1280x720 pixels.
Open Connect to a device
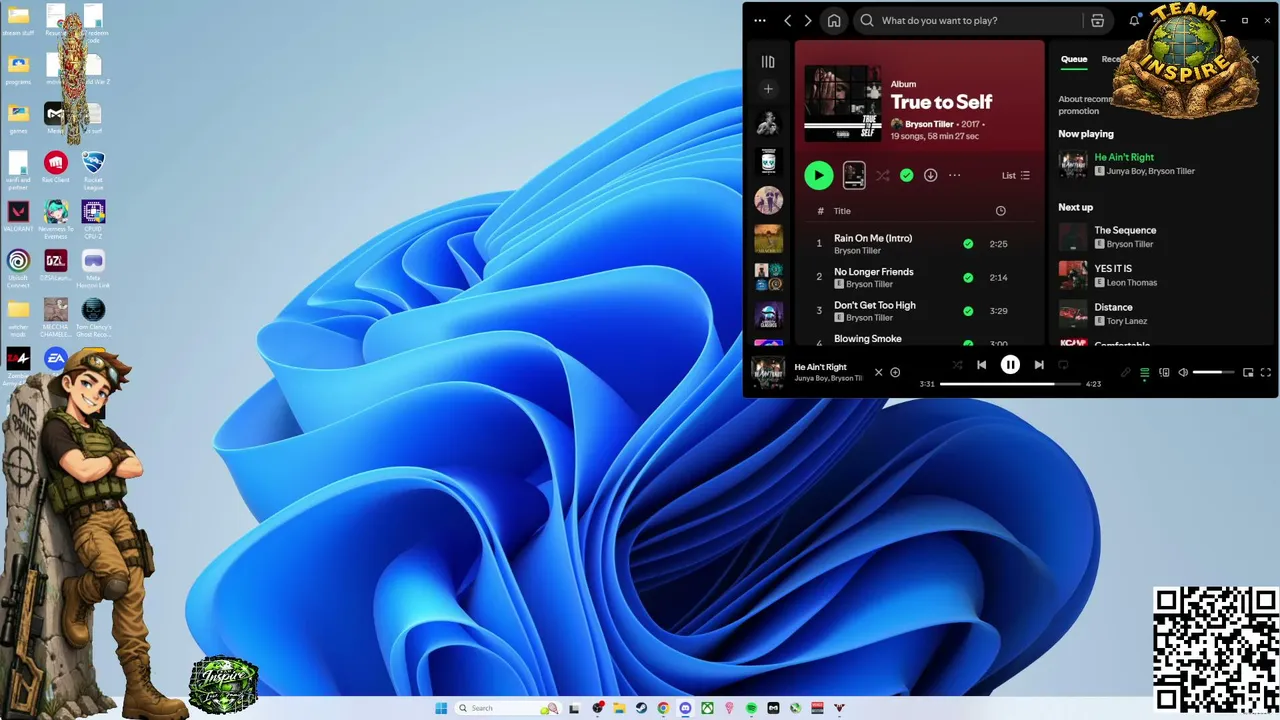1164,372
